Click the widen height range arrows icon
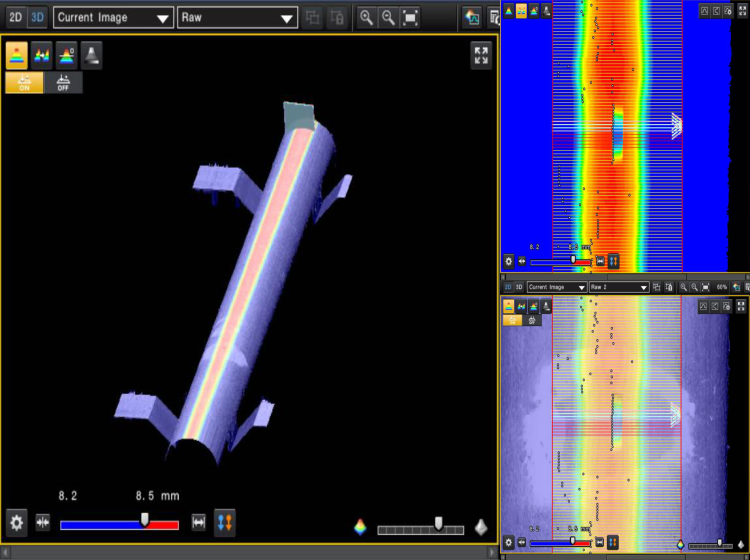This screenshot has width=750, height=560. tap(198, 522)
